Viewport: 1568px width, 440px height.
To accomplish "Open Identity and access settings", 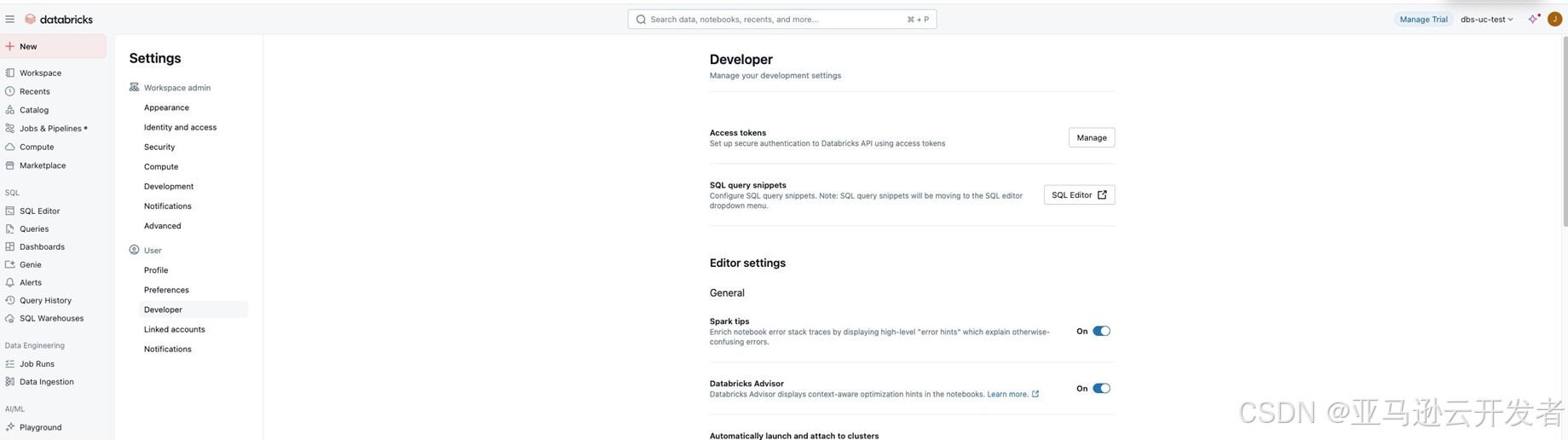I will tap(180, 127).
